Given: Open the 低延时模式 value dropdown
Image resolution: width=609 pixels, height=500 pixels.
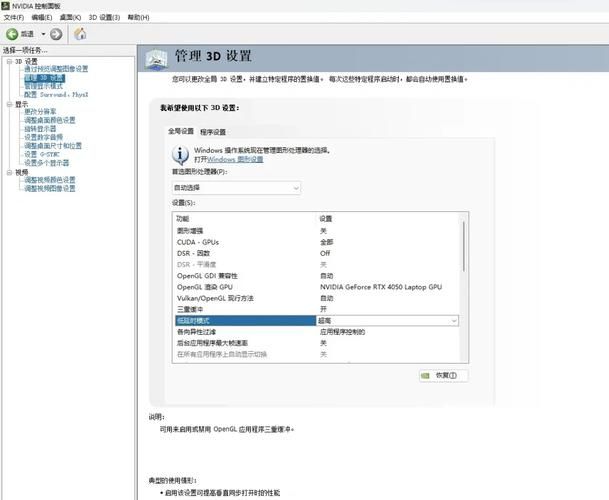Looking at the screenshot, I should tap(453, 320).
